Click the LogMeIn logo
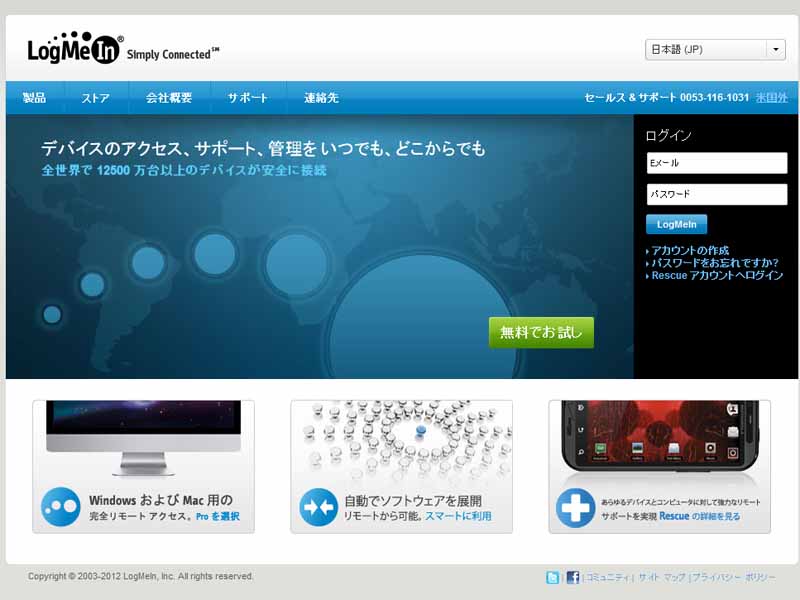800x600 pixels. pyautogui.click(x=75, y=47)
